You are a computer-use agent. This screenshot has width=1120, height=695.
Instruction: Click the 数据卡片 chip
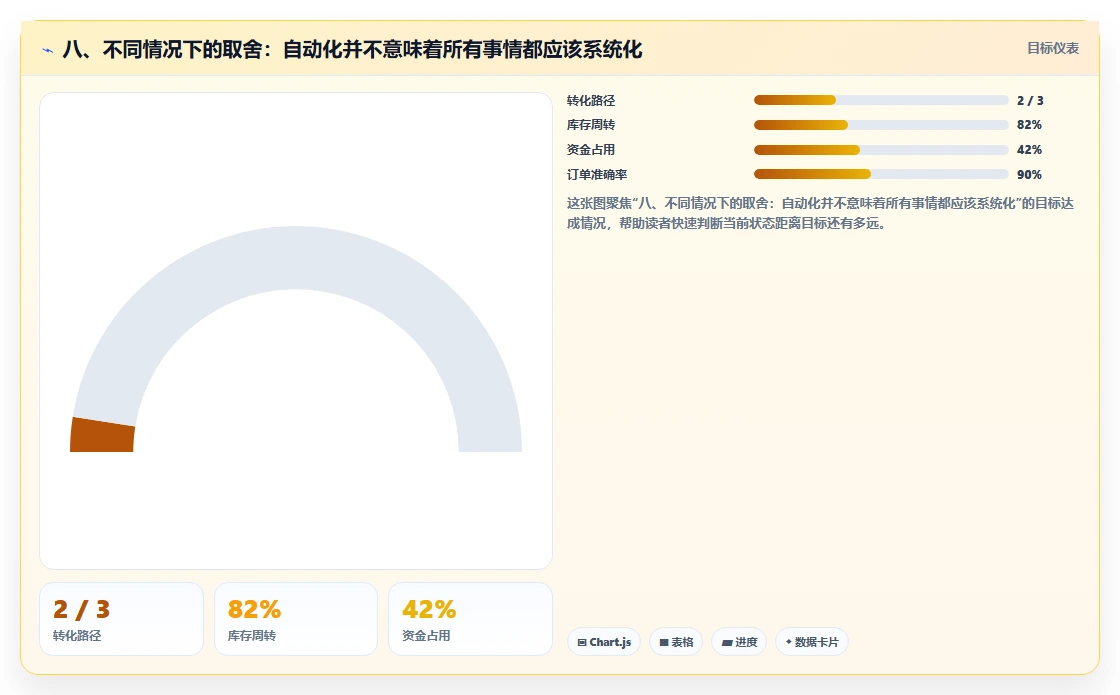pos(811,642)
